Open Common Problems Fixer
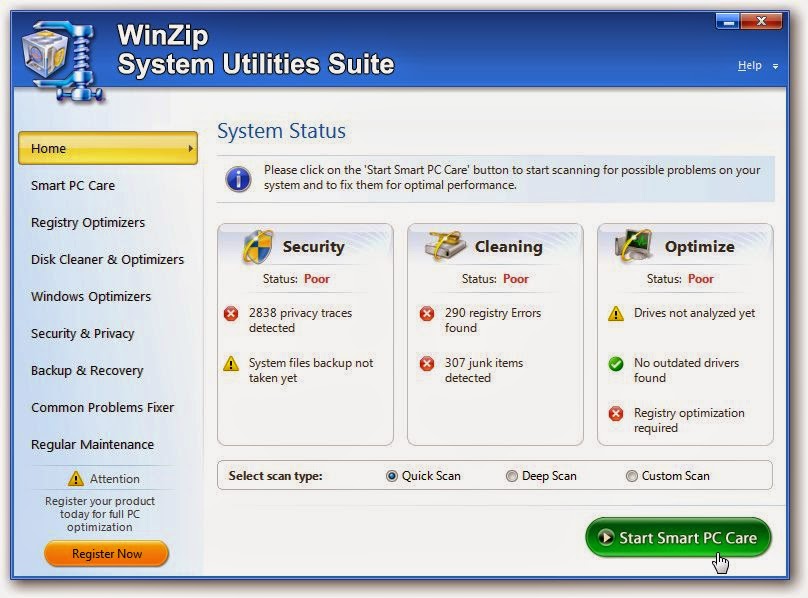 (103, 407)
